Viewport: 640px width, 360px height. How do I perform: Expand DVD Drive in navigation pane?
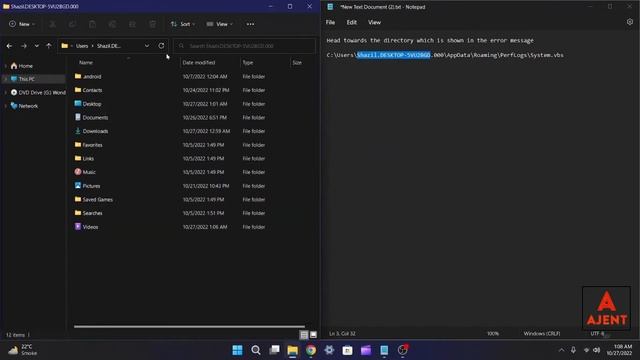pyautogui.click(x=6, y=93)
